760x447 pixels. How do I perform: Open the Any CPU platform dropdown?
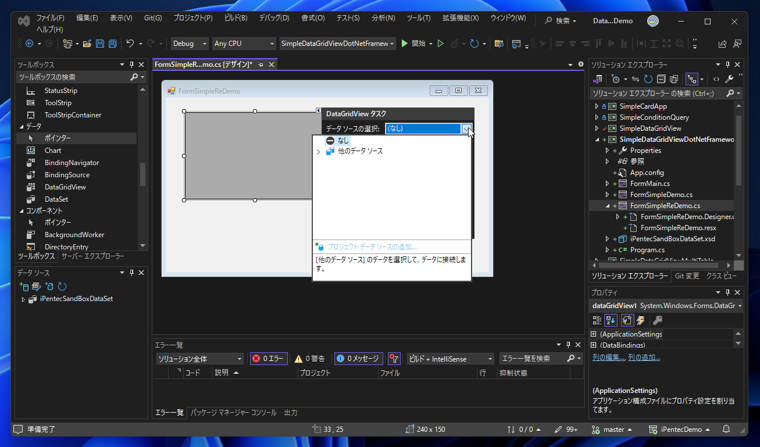[244, 44]
